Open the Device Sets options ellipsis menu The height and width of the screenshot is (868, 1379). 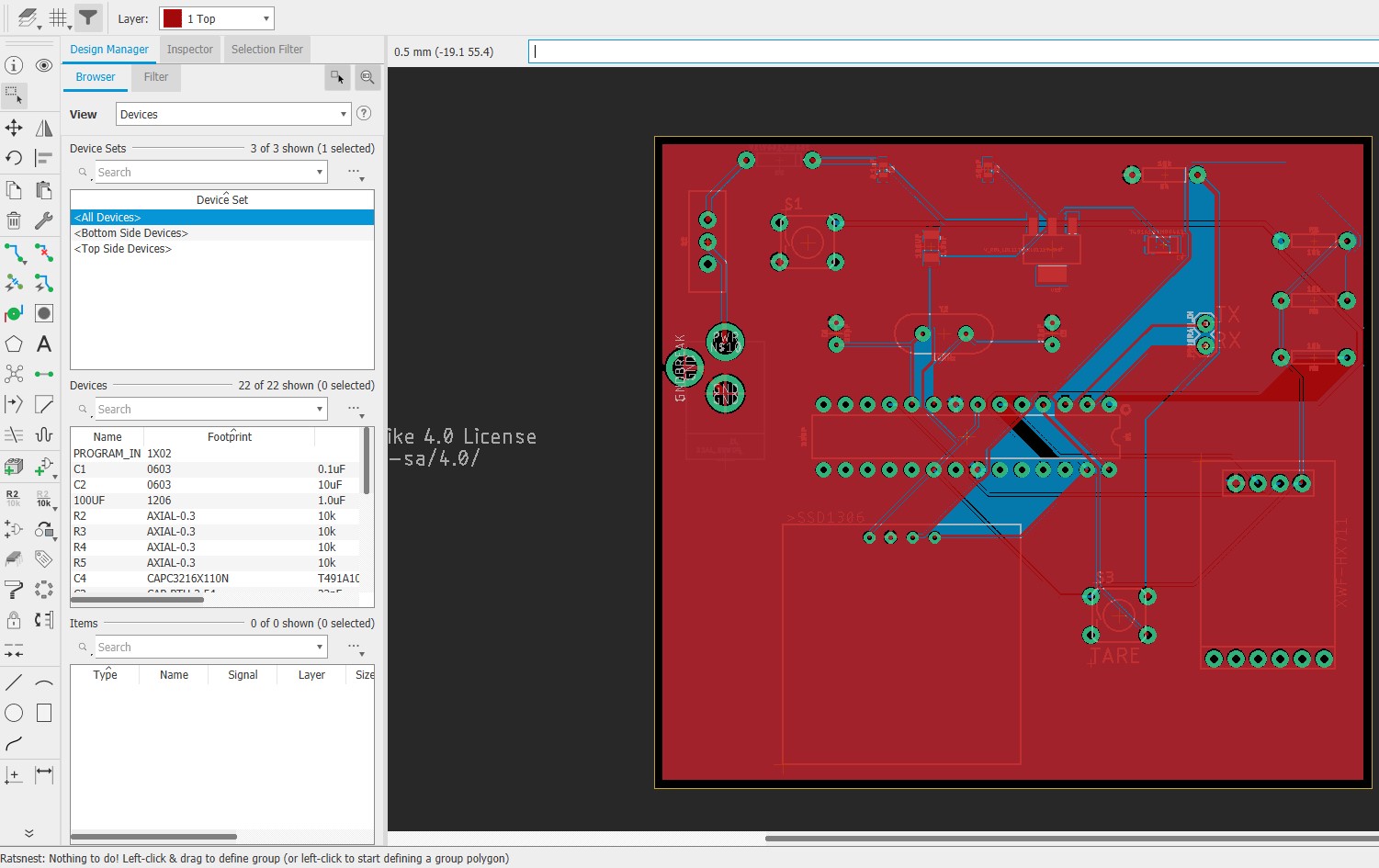click(x=355, y=173)
